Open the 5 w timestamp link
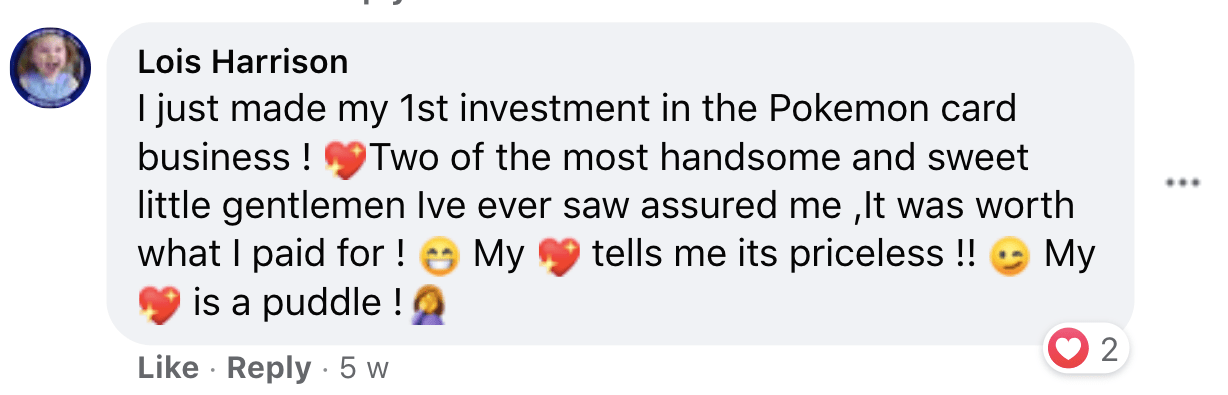Viewport: 1228px width, 395px height. click(364, 368)
